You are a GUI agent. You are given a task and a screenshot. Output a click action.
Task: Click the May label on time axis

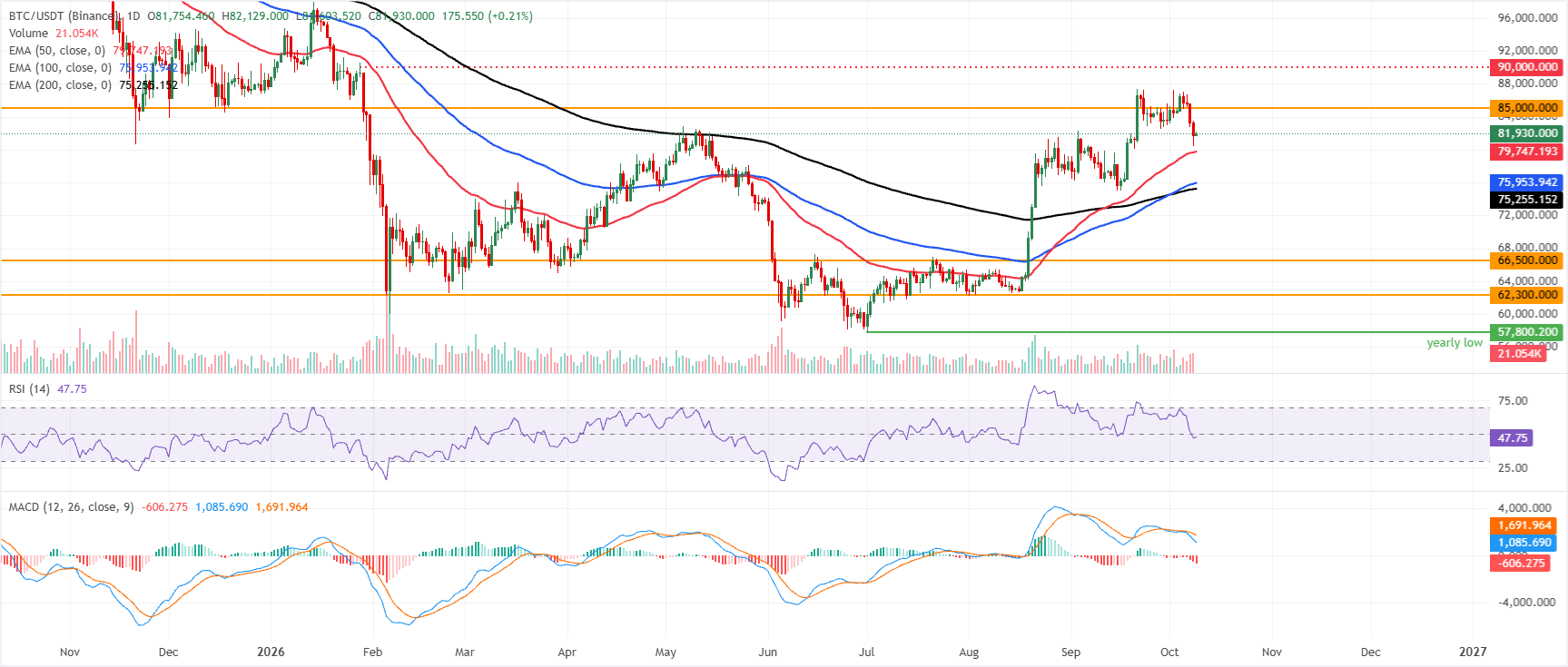pyautogui.click(x=666, y=652)
